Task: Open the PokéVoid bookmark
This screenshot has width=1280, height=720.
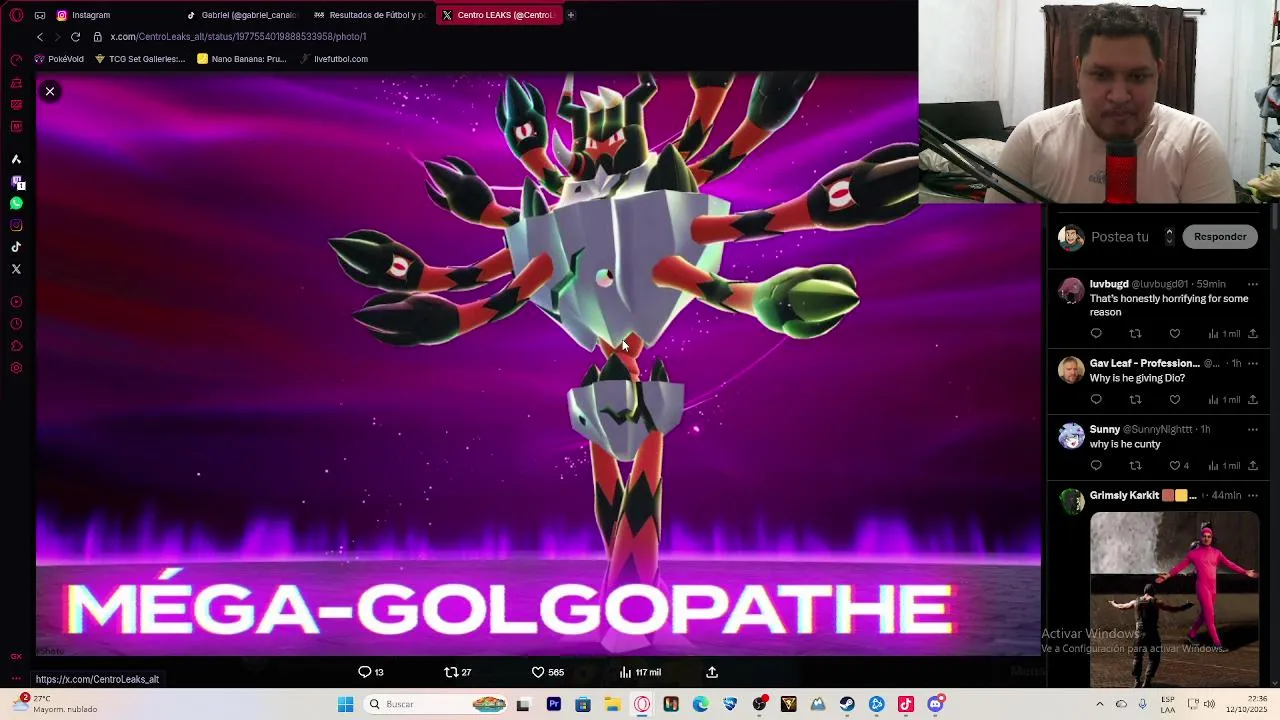Action: pos(59,59)
